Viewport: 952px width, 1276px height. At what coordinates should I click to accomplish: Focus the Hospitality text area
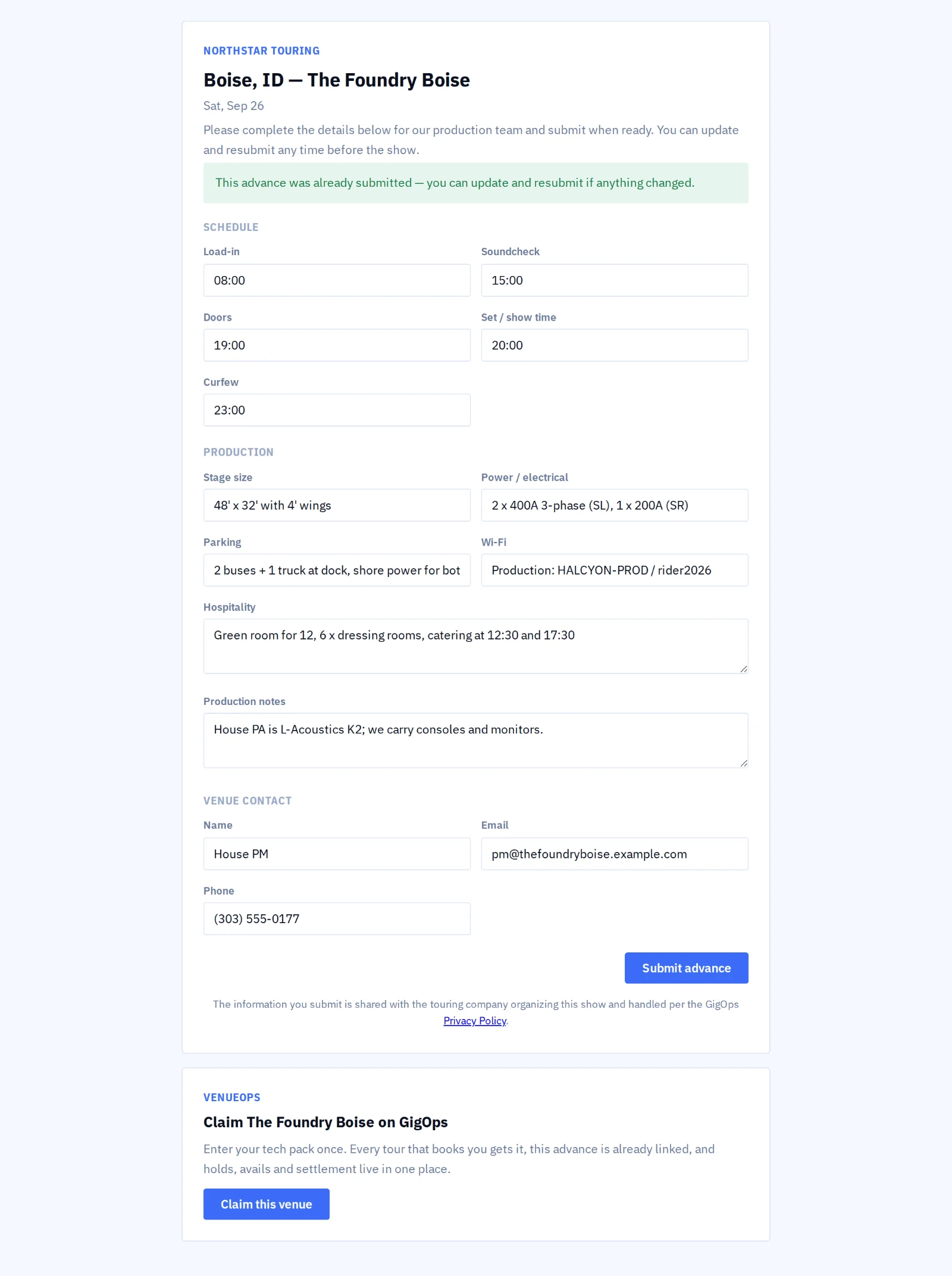click(x=476, y=646)
